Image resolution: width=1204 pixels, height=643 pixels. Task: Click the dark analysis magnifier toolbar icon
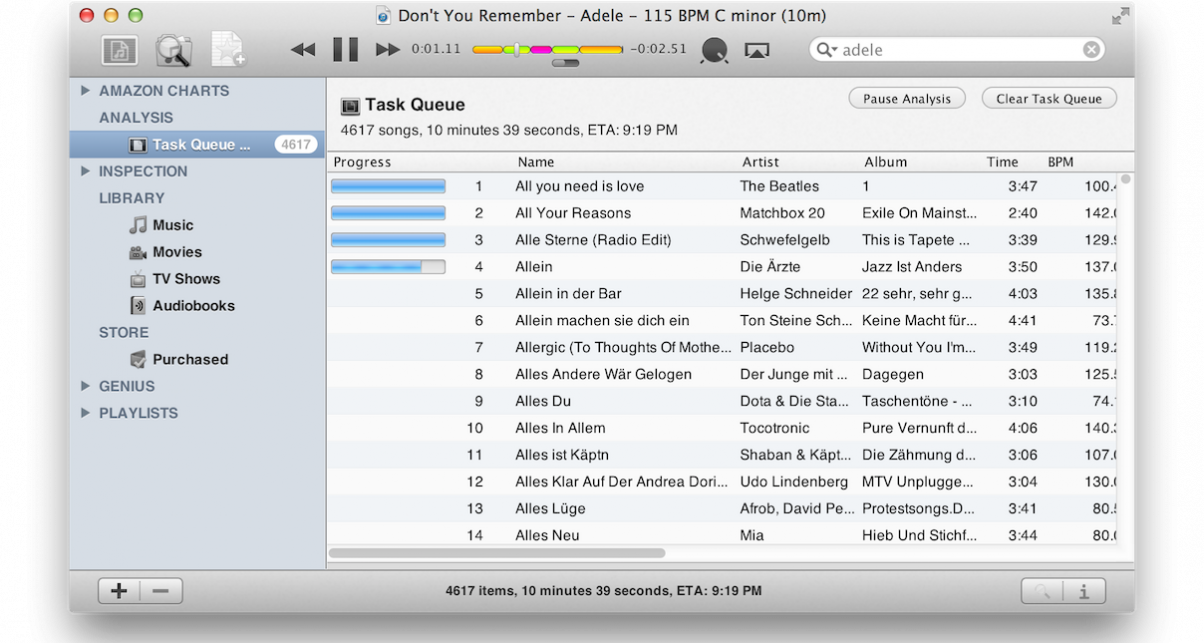click(714, 50)
